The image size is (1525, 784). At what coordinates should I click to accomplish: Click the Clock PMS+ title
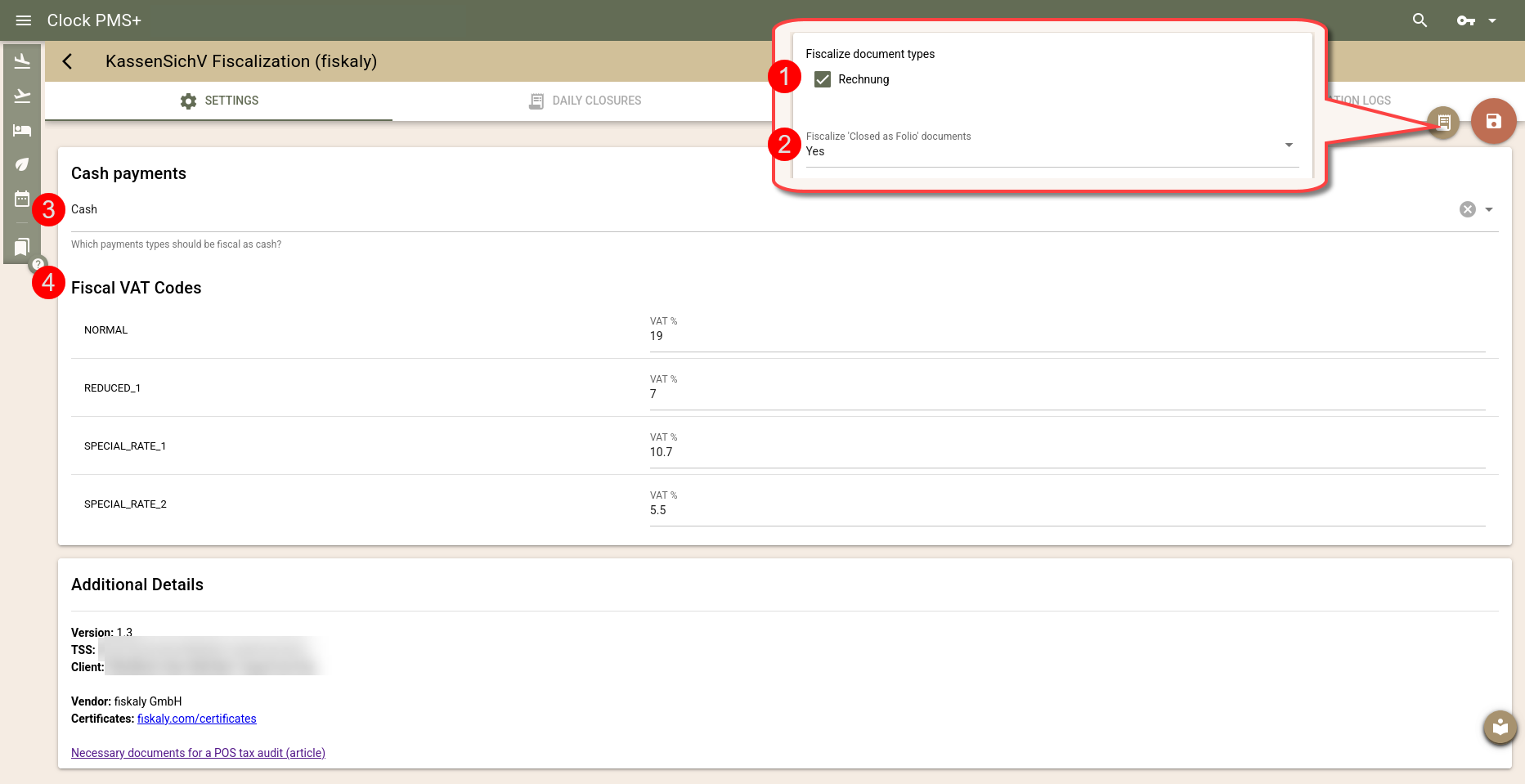(94, 20)
